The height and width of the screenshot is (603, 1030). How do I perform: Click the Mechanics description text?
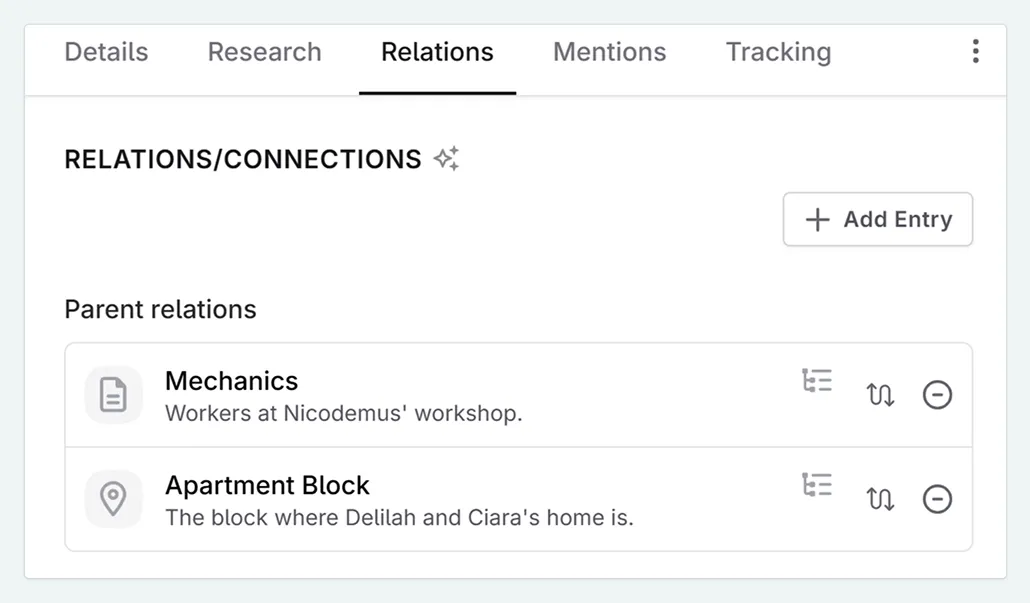click(343, 413)
